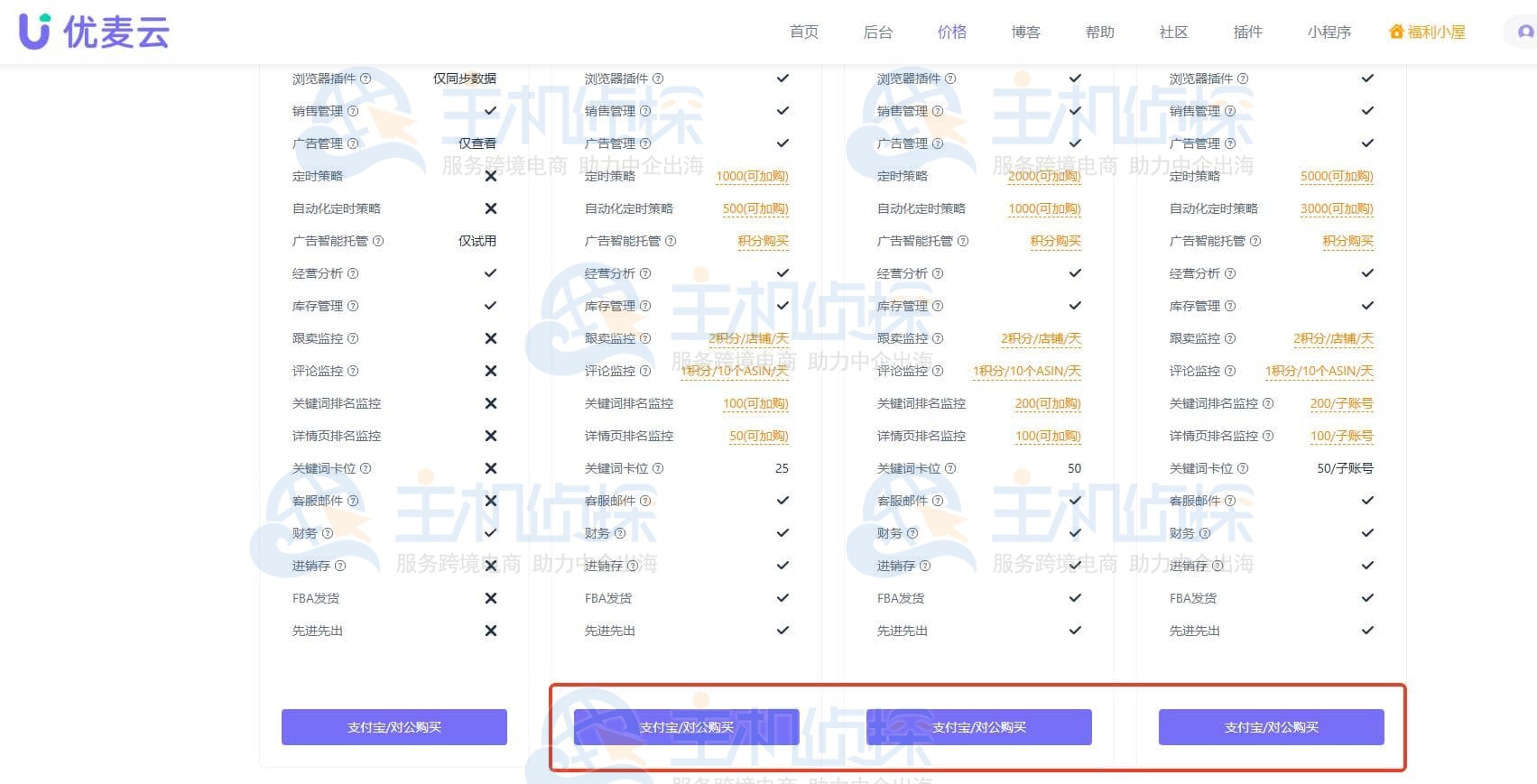
Task: Click help icon beside 跟卖监控 in first plan column
Action: [353, 338]
